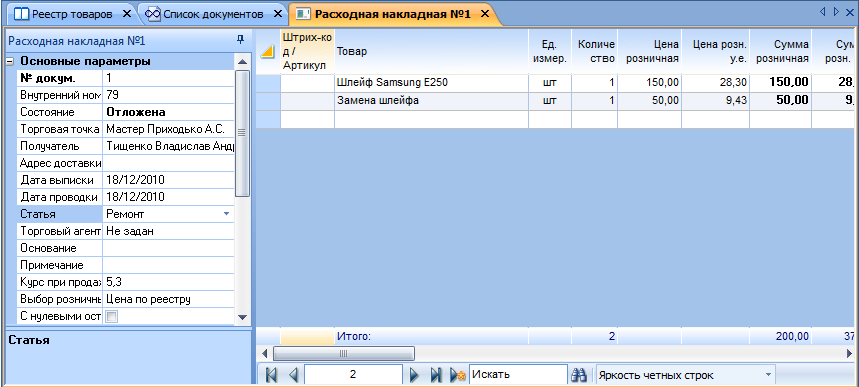Screen dimensions: 859x387
Task: Pin the Расходная накладная №1 side panel
Action: (x=240, y=39)
